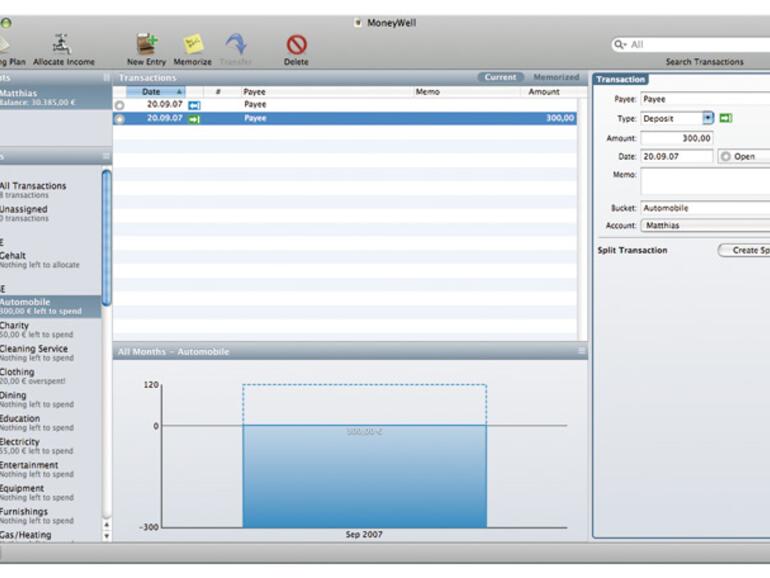This screenshot has width=770, height=578.
Task: Toggle the status circle of first transaction
Action: click(120, 105)
